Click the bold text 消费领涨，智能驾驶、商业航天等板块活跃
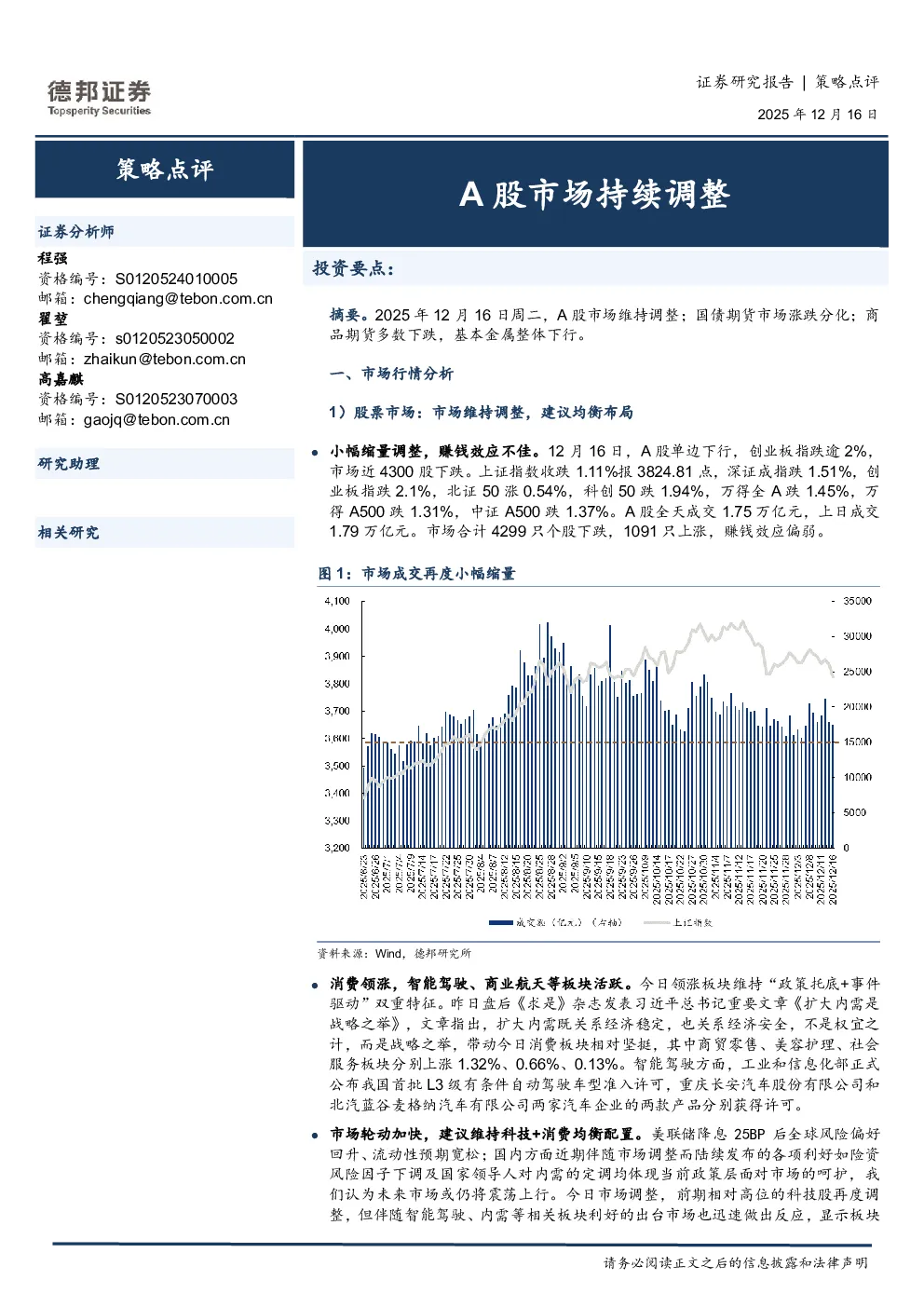The width and height of the screenshot is (924, 1307). (482, 984)
